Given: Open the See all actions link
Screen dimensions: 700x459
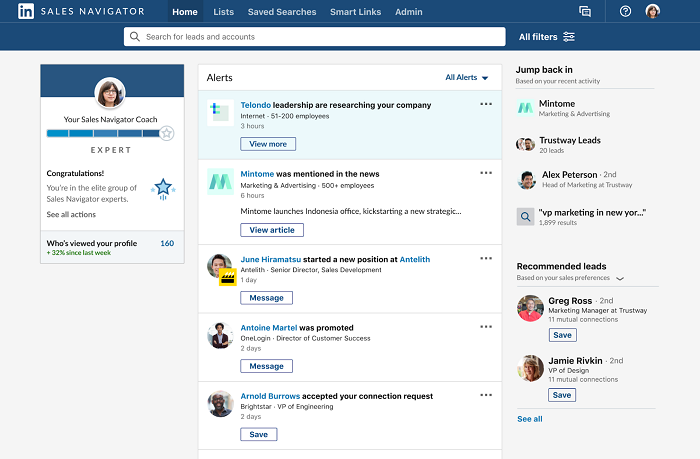Looking at the screenshot, I should tap(72, 214).
